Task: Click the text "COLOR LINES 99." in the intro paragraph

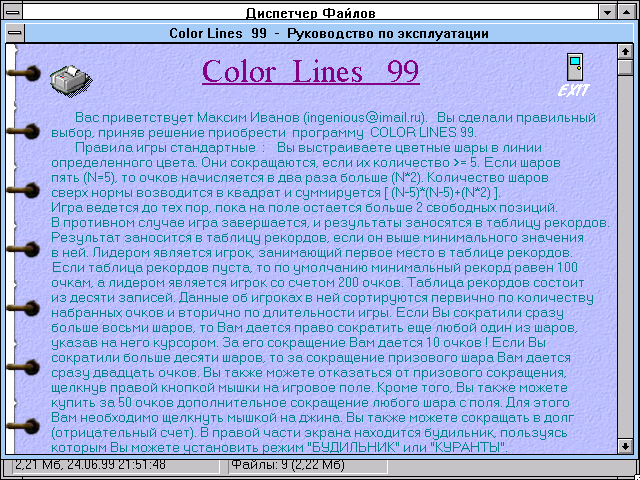Action: pos(423,133)
